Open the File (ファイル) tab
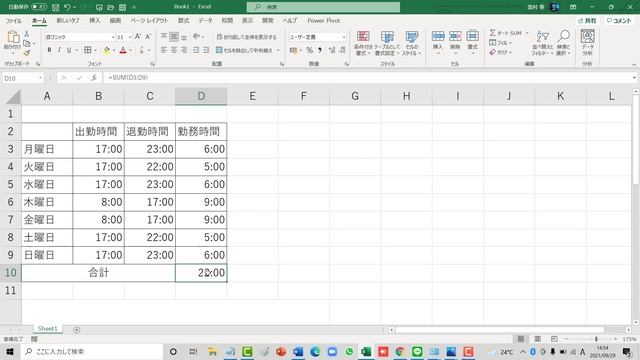The height and width of the screenshot is (360, 640). pos(13,21)
